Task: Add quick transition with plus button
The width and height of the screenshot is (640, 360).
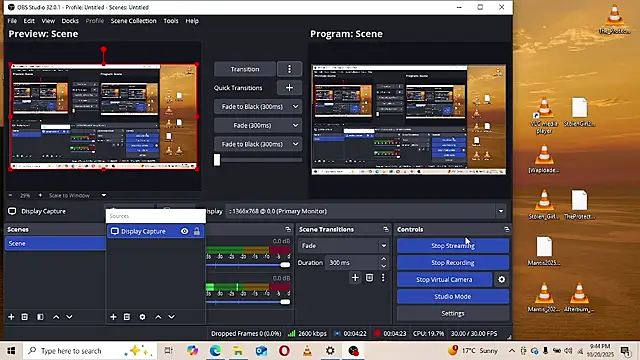Action: pyautogui.click(x=289, y=88)
